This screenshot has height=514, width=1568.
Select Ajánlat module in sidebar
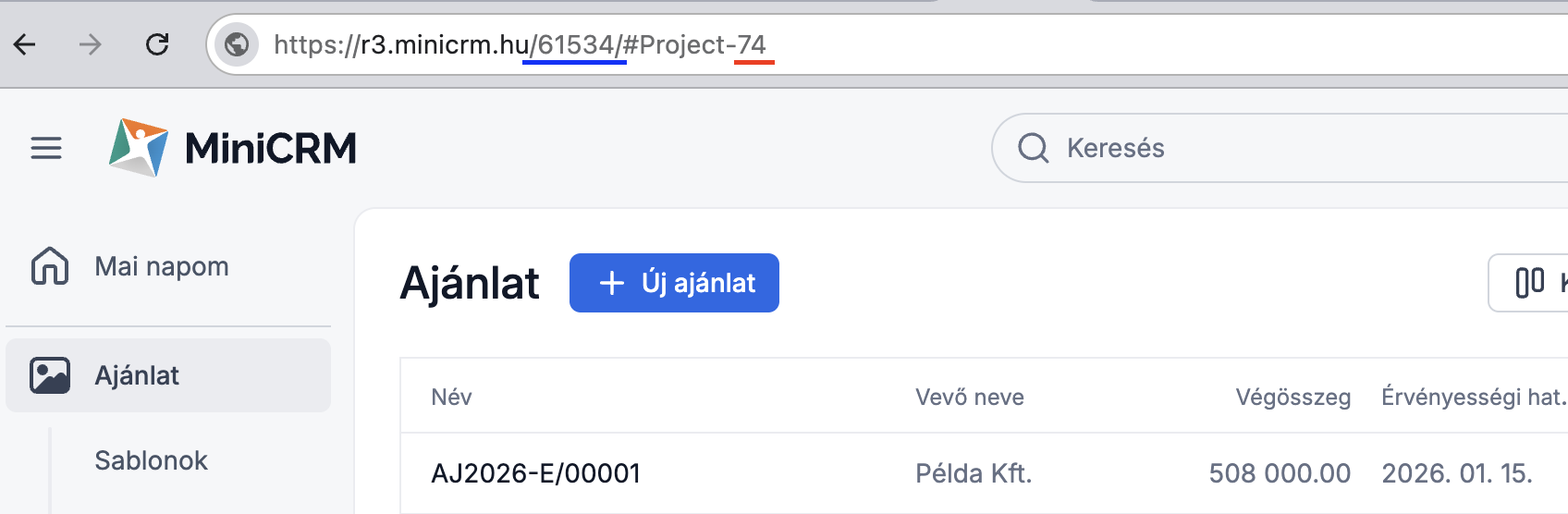coord(137,375)
